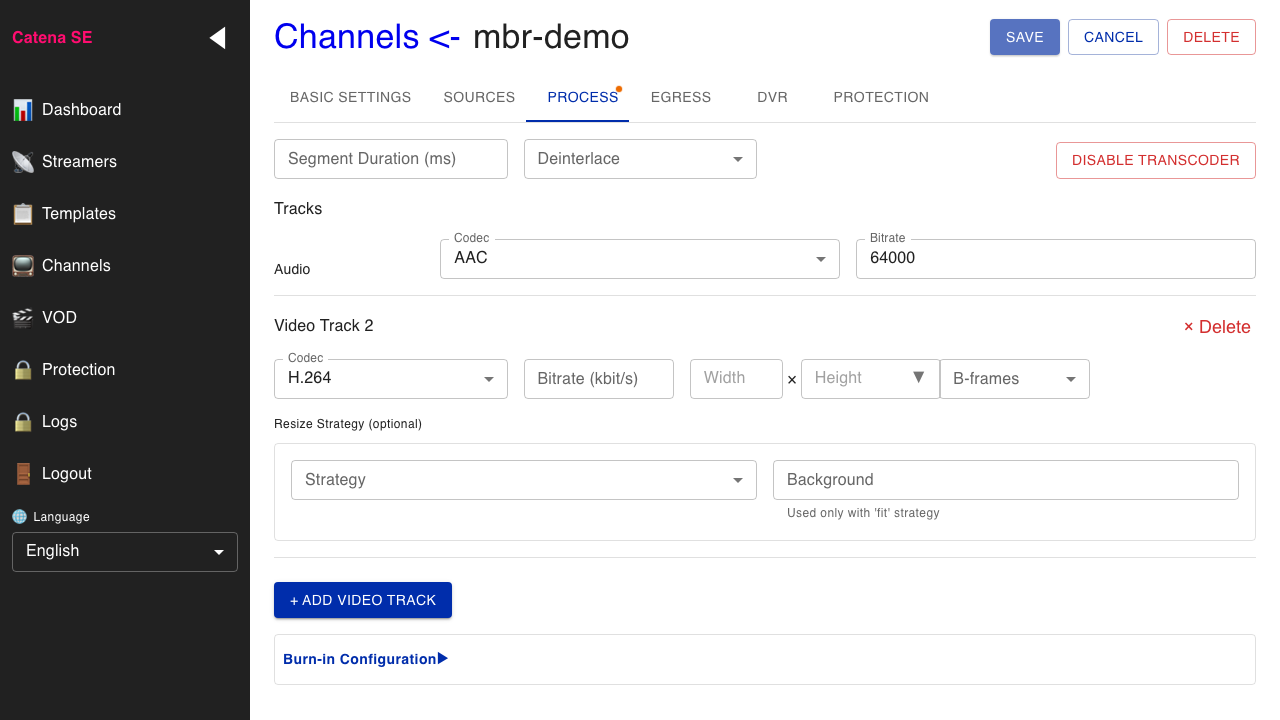1280x720 pixels.
Task: Open Logs via its sidebar icon
Action: (22, 421)
